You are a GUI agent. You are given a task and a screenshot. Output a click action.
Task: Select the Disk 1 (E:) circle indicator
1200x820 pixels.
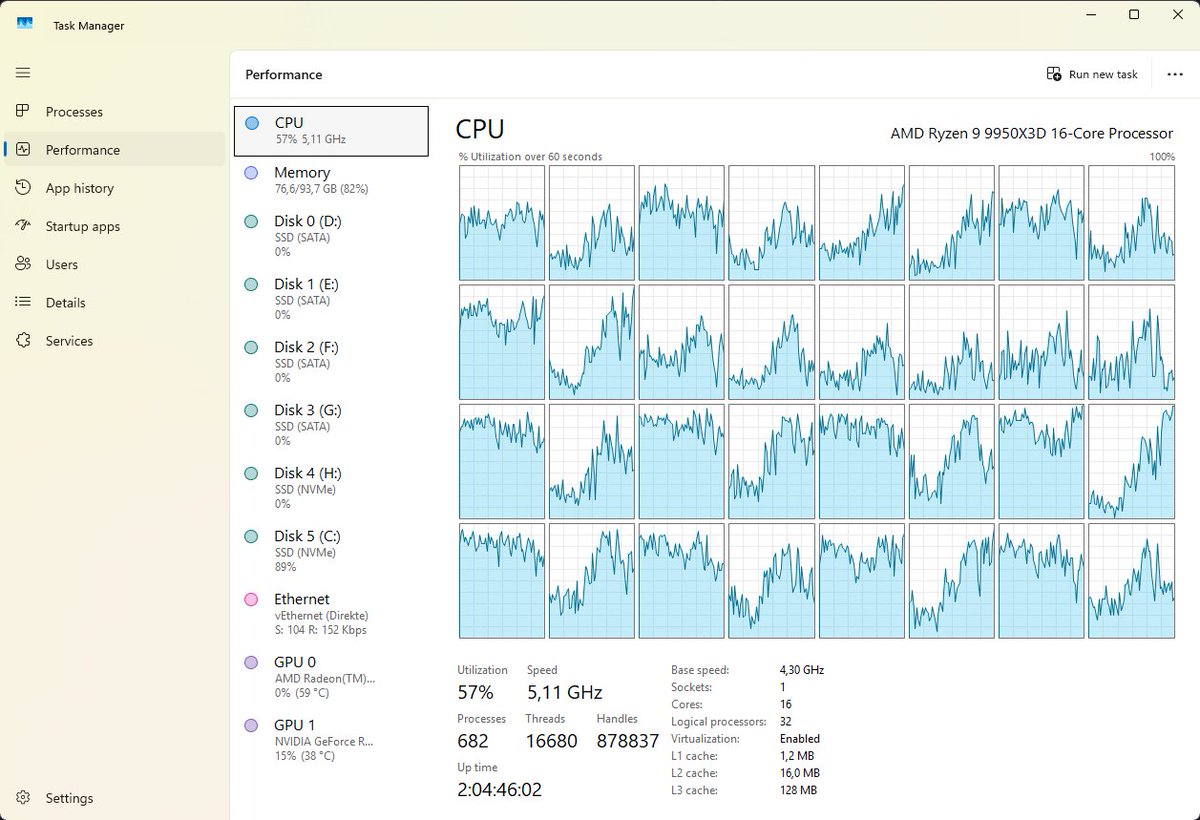point(252,285)
